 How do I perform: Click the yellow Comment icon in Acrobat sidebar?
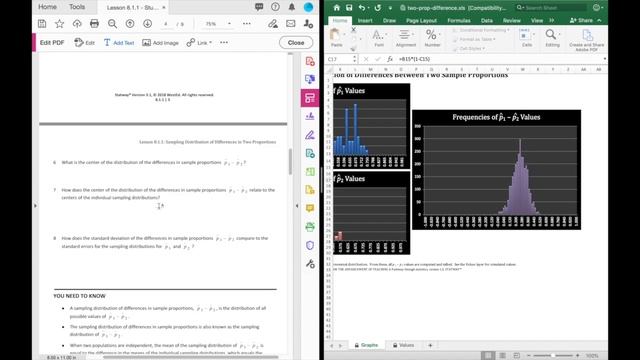point(310,208)
